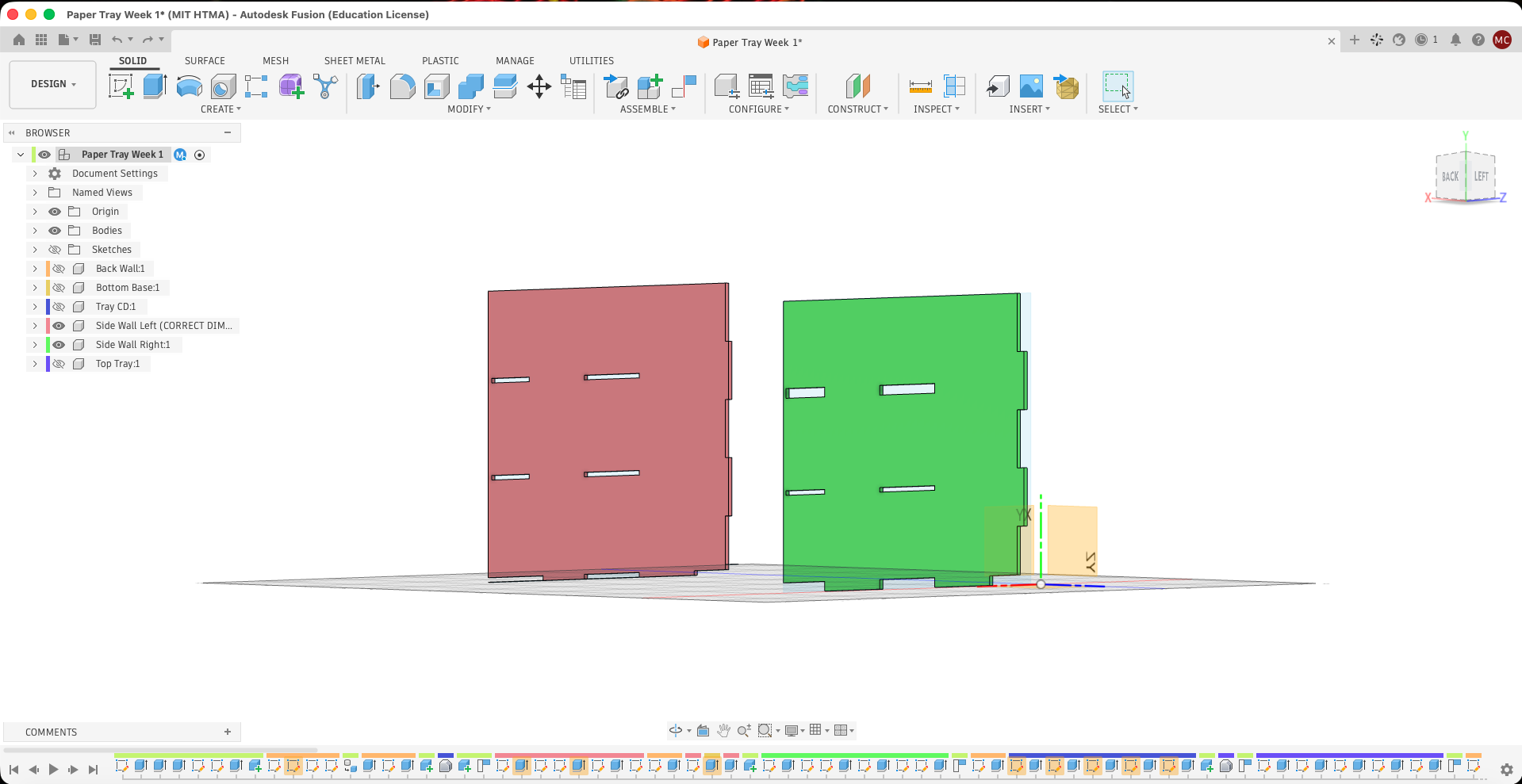1522x784 pixels.
Task: Show the Back Wall:1 component
Action: 59,269
